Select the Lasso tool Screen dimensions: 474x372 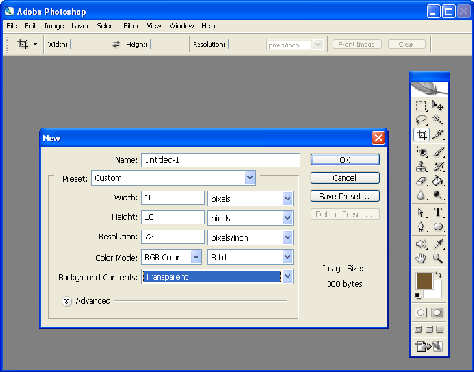pyautogui.click(x=421, y=120)
